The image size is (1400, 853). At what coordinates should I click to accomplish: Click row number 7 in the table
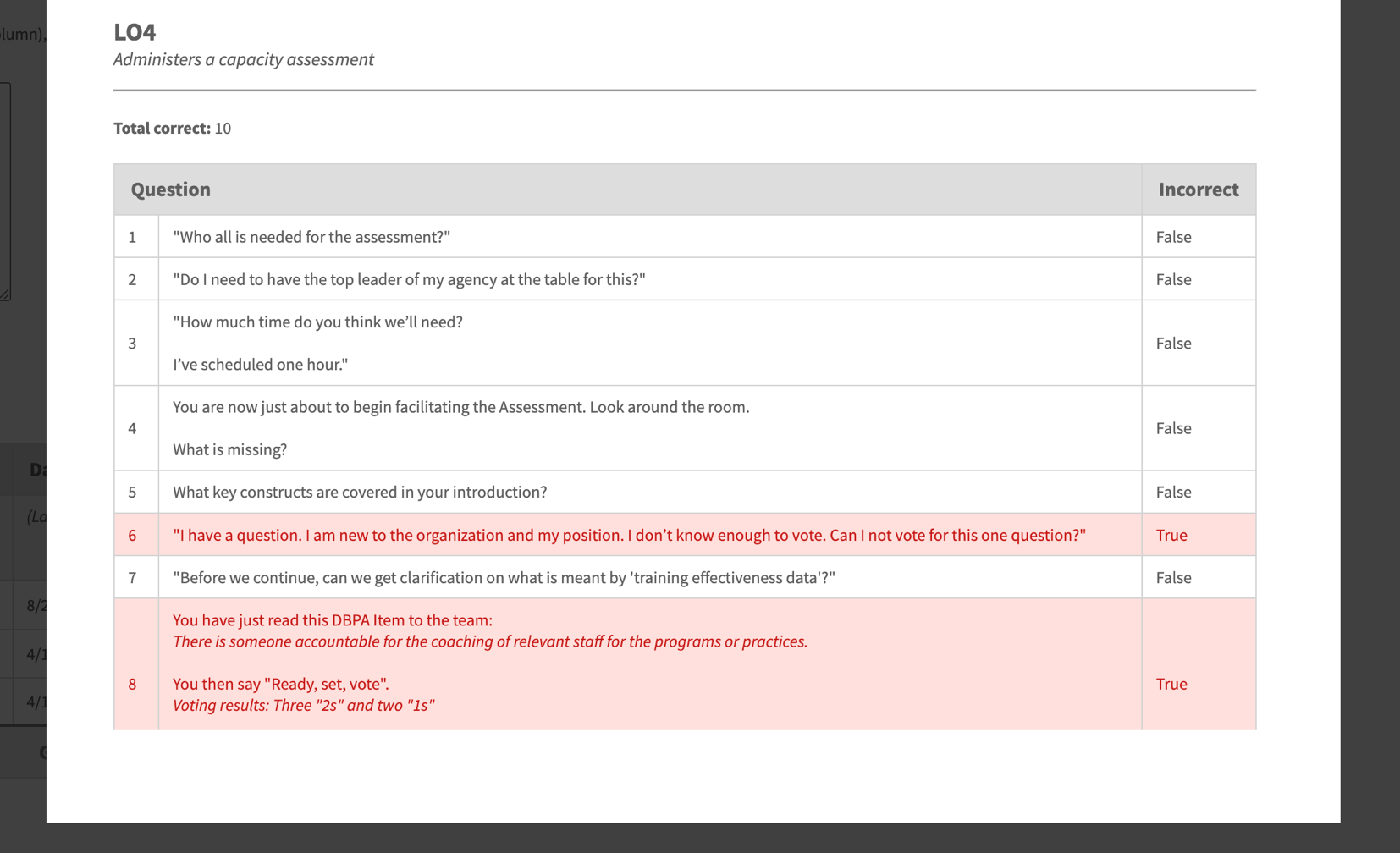(x=132, y=577)
